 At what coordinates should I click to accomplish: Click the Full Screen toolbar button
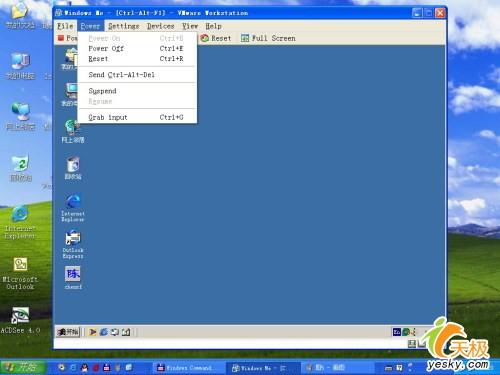point(268,38)
